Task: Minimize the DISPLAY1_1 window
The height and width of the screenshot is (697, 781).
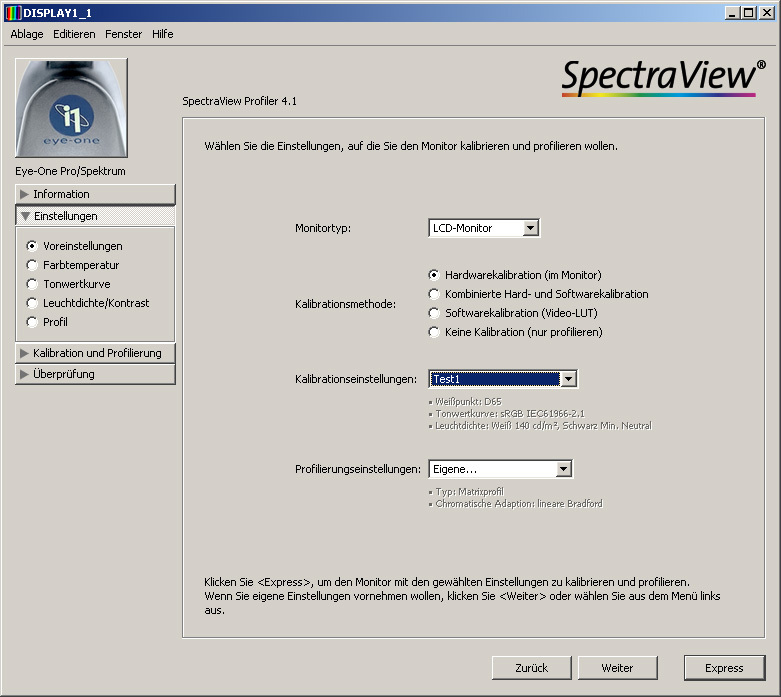Action: (x=732, y=13)
